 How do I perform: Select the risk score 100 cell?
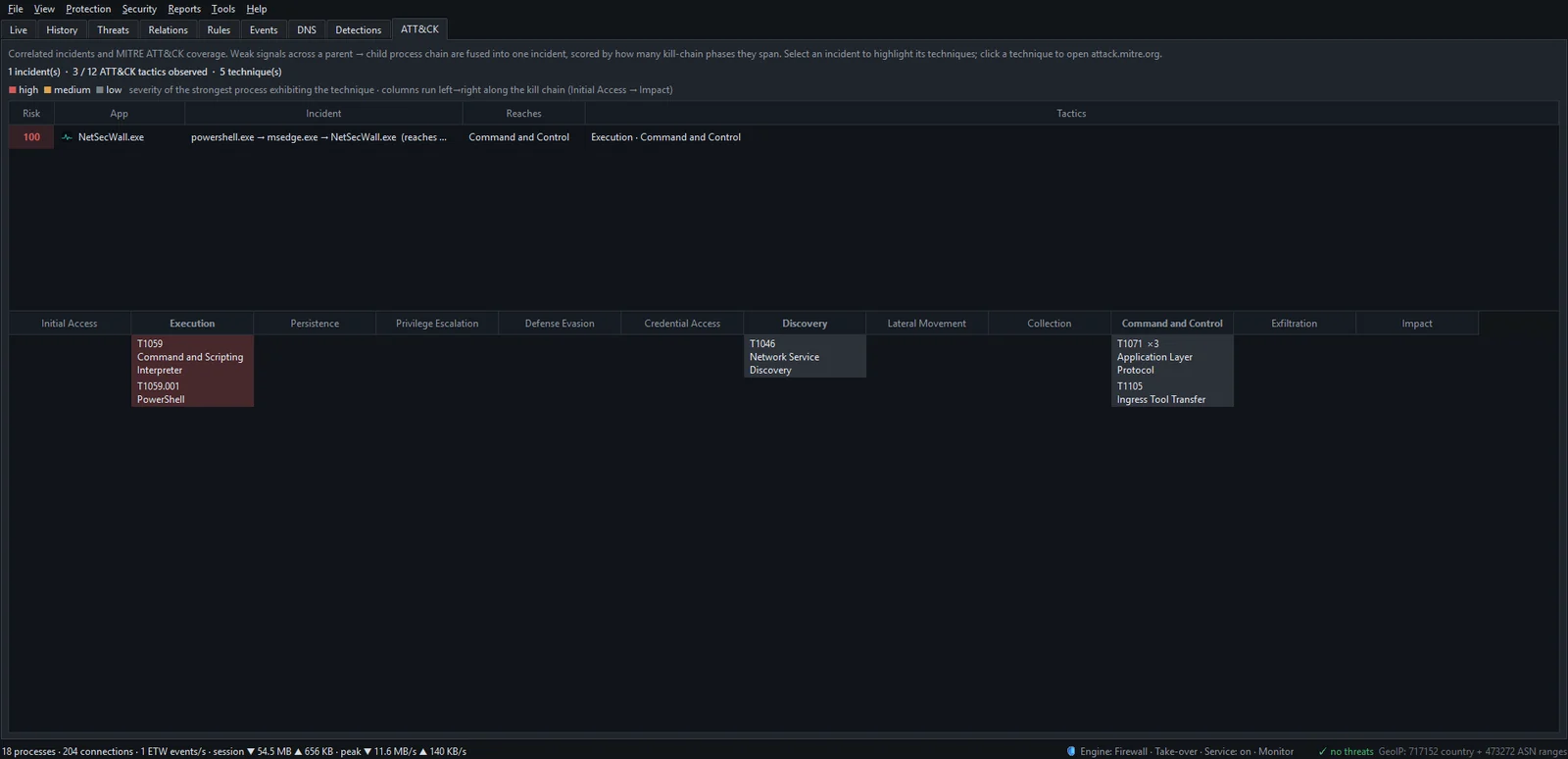[x=31, y=137]
